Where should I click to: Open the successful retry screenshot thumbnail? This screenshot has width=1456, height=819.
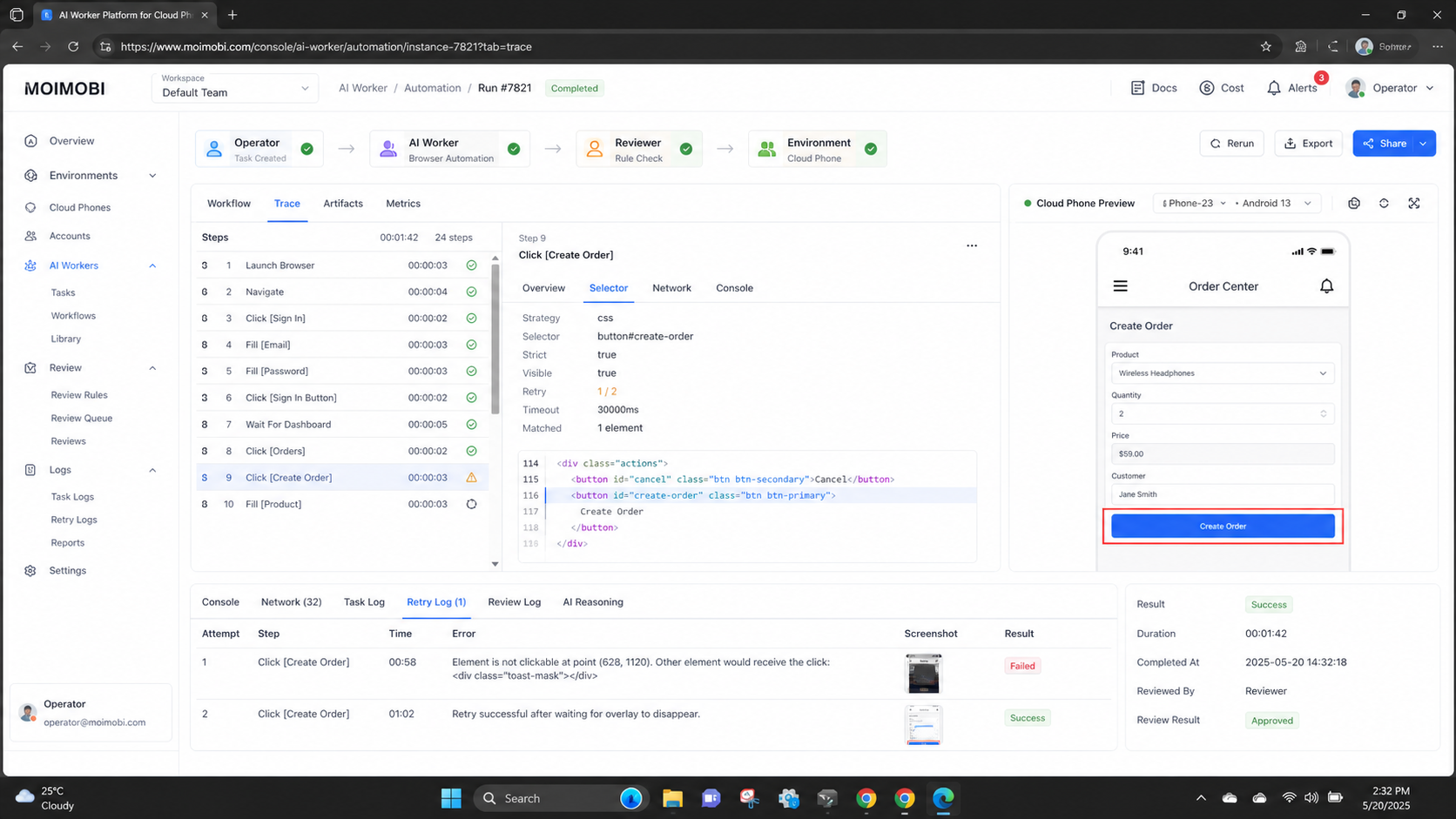point(923,725)
